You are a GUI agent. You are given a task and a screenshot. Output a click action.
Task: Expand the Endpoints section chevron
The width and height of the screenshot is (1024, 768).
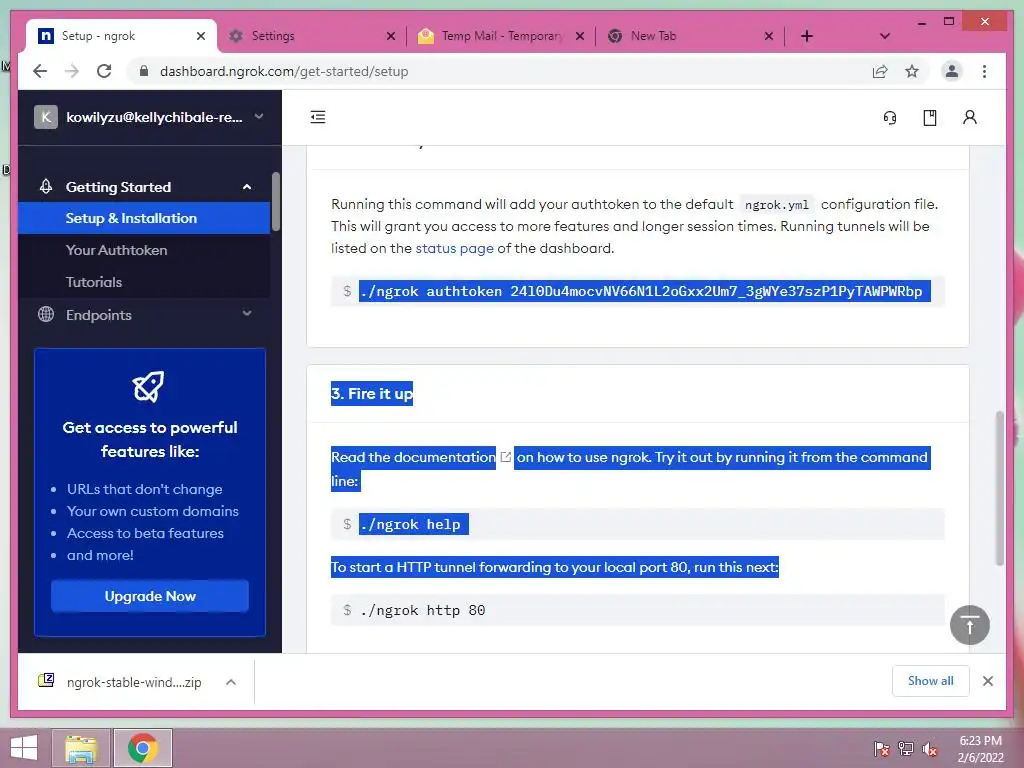point(247,314)
